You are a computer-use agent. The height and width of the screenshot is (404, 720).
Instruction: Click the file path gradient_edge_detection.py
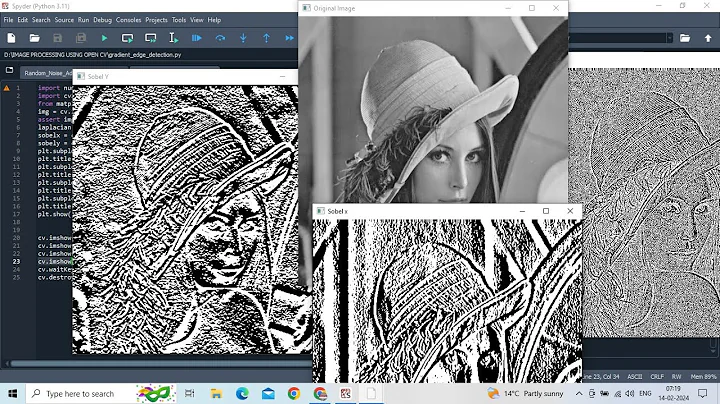click(92, 55)
